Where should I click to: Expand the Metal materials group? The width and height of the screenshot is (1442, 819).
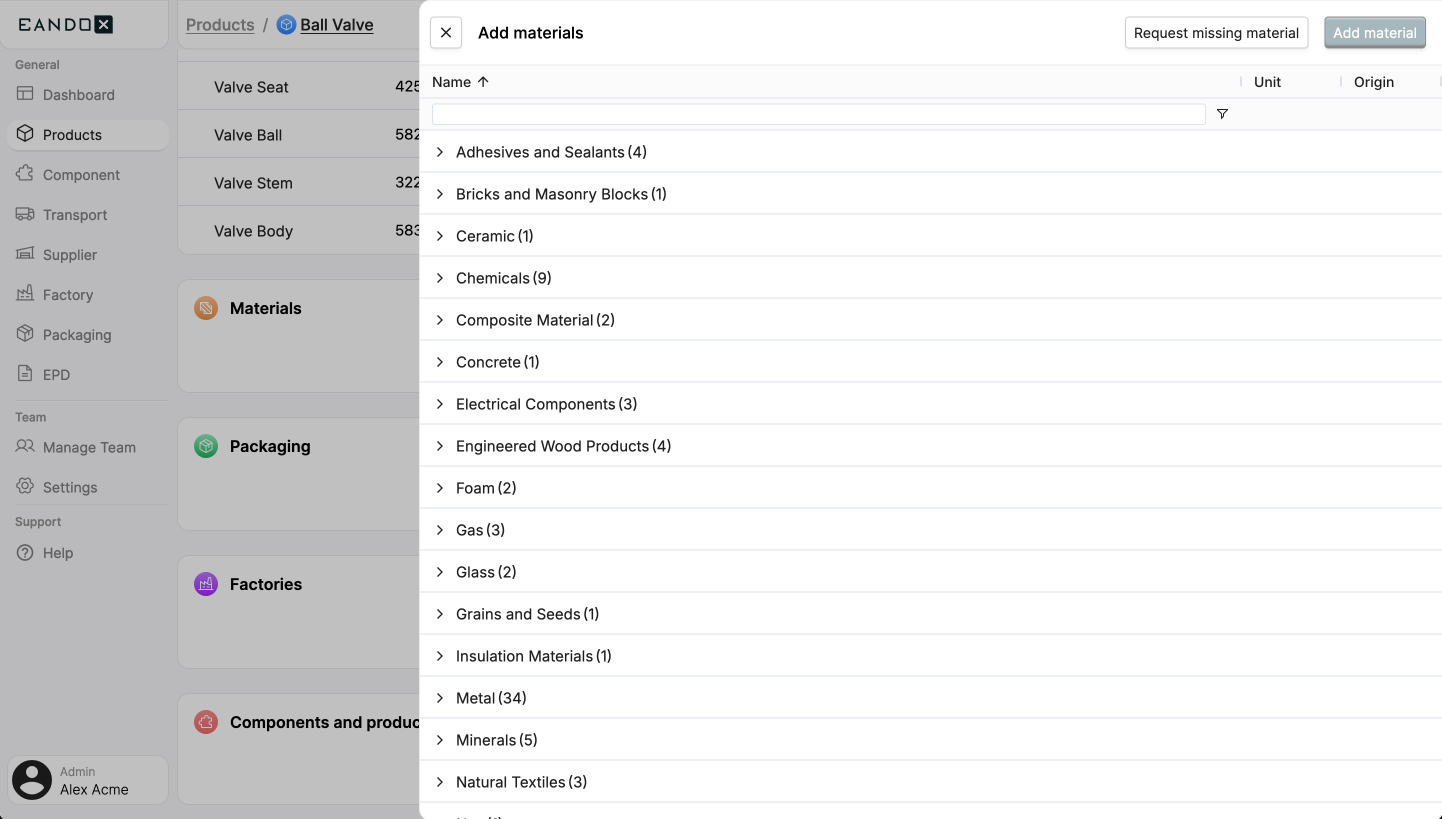tap(440, 698)
